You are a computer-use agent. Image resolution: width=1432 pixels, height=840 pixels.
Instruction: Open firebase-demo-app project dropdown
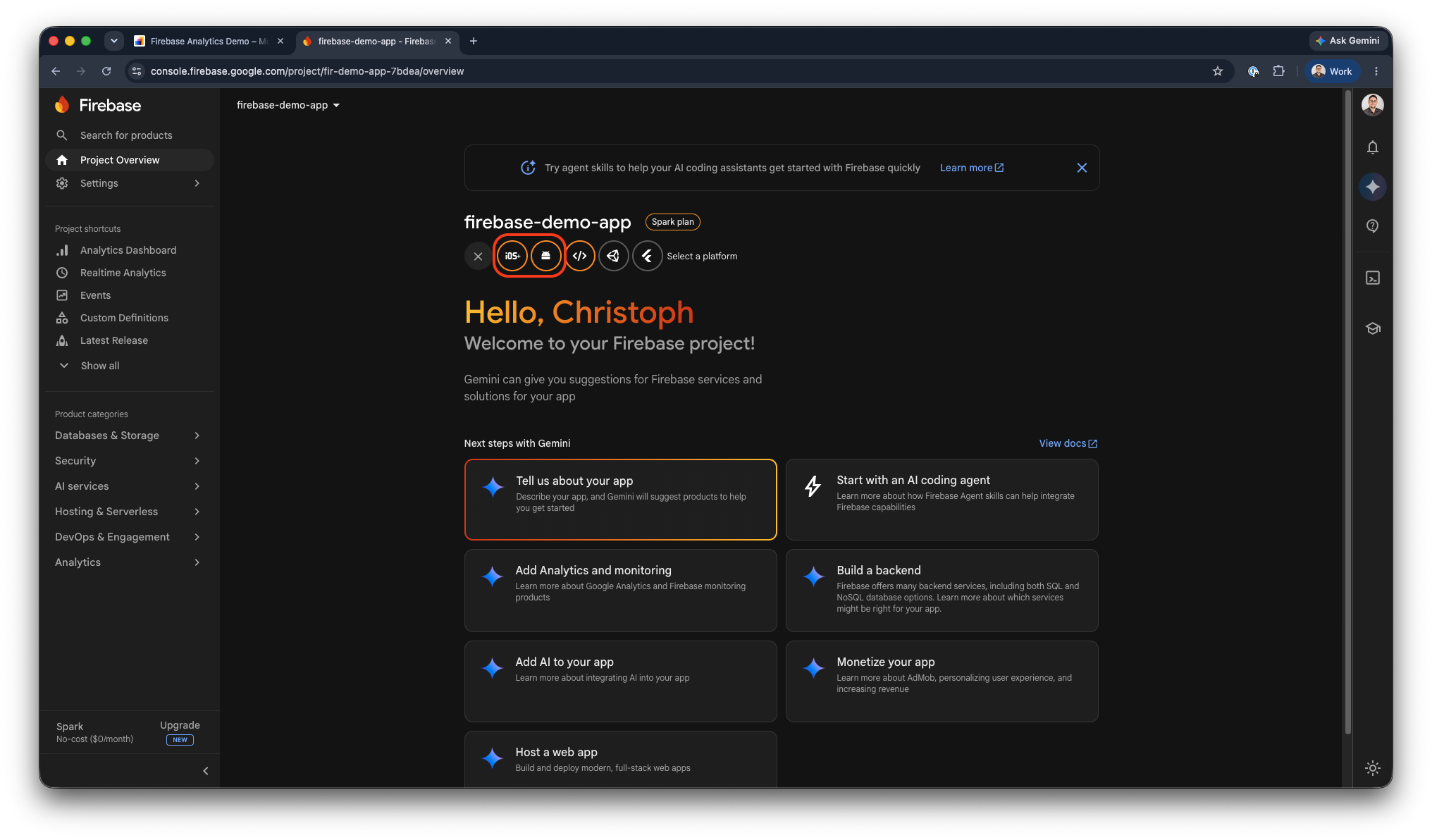coord(288,105)
